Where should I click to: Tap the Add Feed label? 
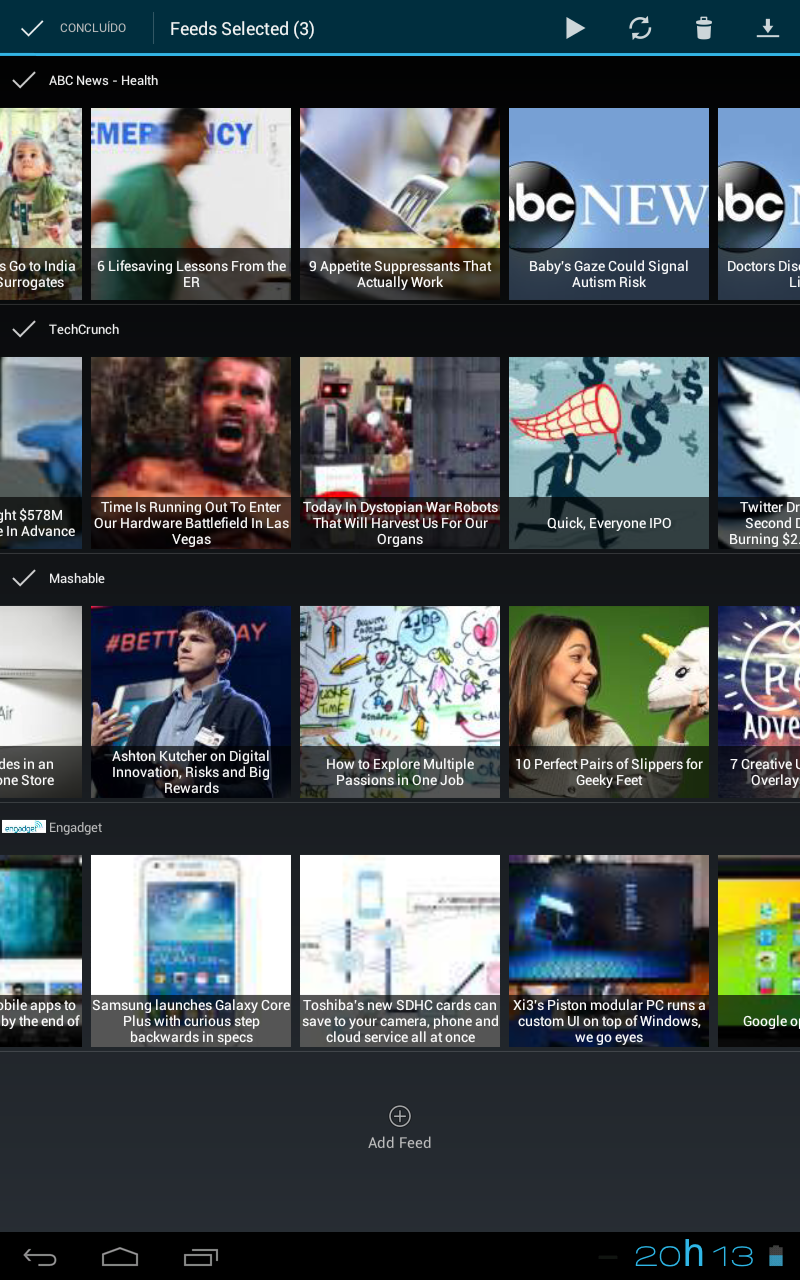(x=400, y=1143)
